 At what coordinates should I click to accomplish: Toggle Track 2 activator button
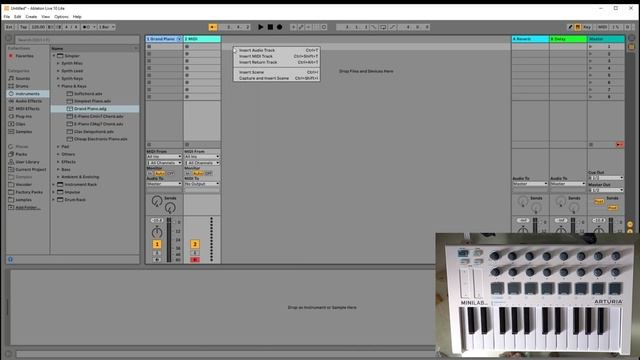point(195,244)
